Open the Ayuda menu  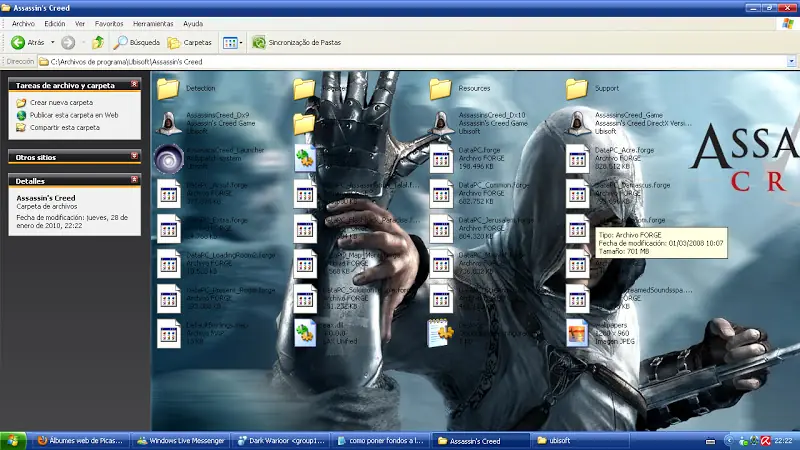[193, 23]
